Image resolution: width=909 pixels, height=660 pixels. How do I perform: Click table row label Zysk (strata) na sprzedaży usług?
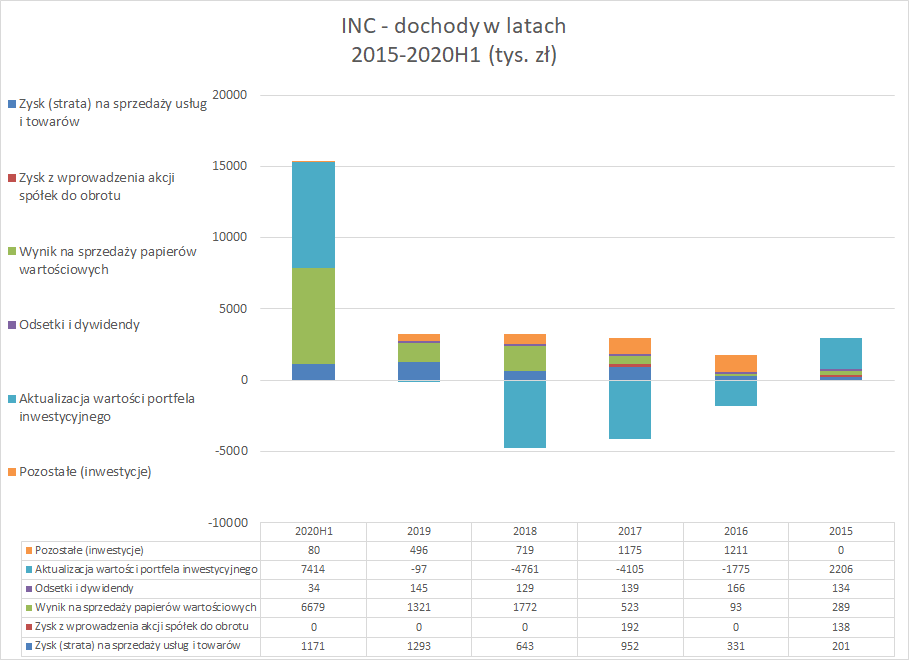click(x=137, y=646)
